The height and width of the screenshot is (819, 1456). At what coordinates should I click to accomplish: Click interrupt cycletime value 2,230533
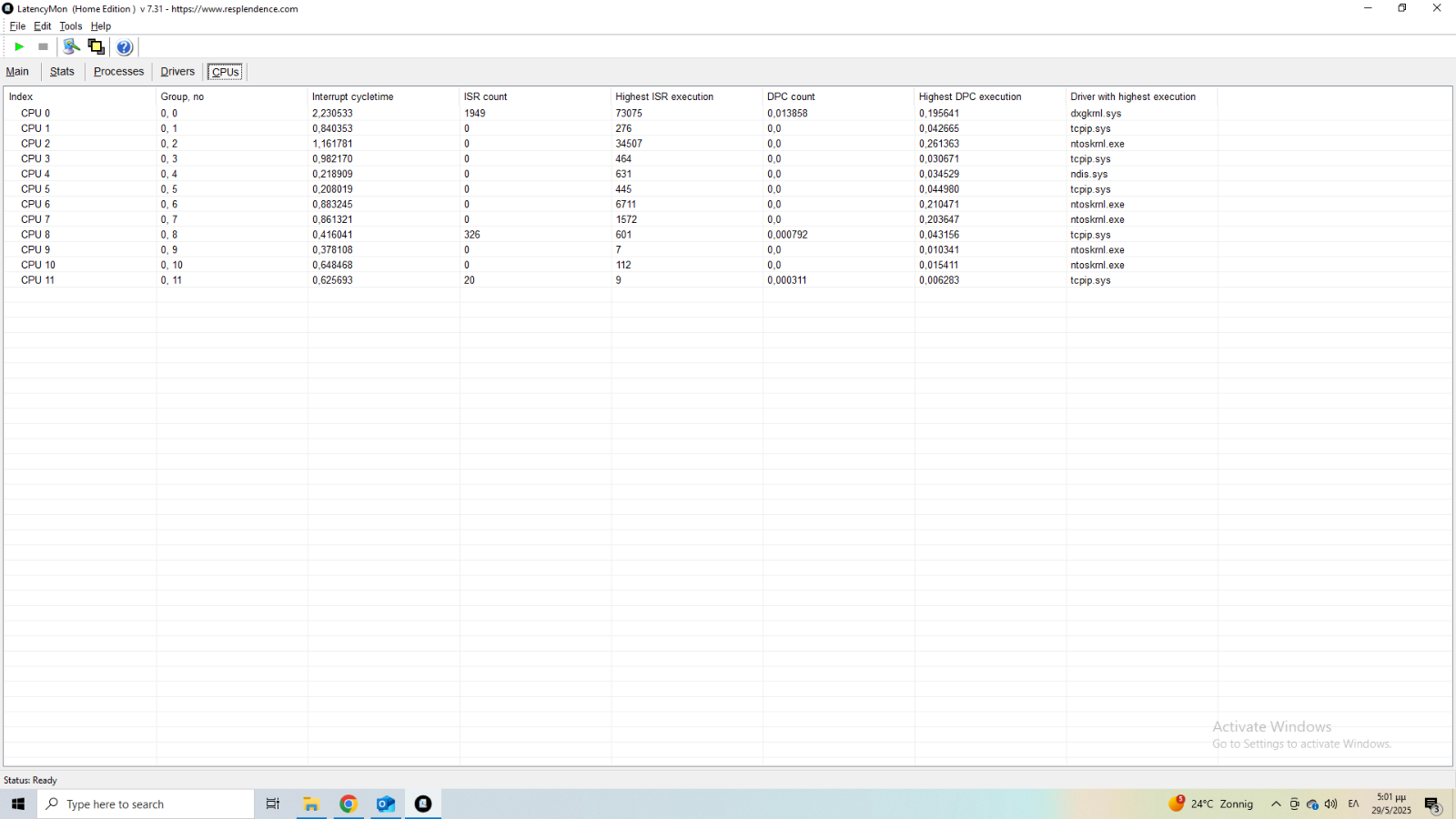click(x=332, y=114)
